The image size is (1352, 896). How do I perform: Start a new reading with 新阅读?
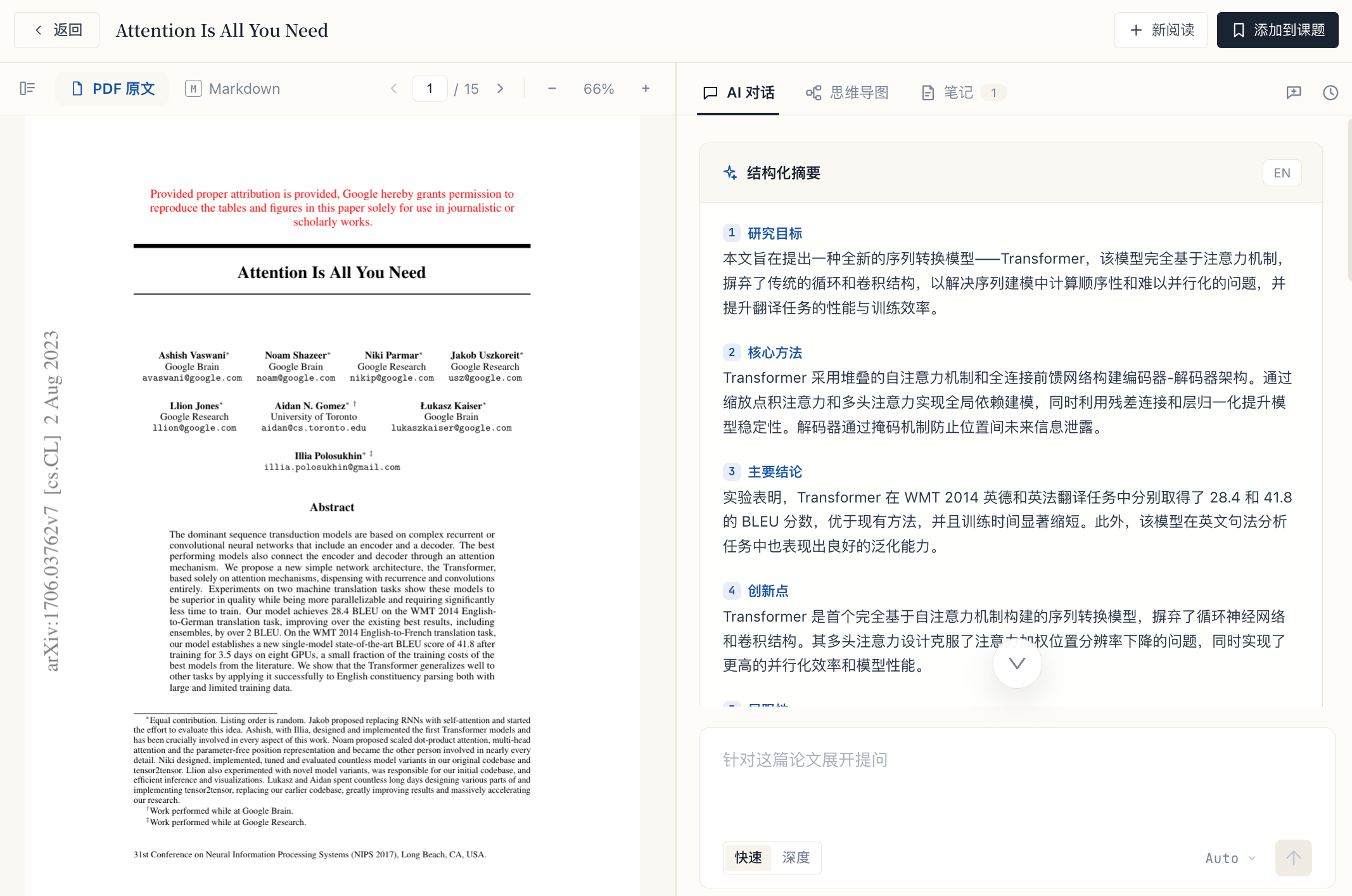(1161, 30)
